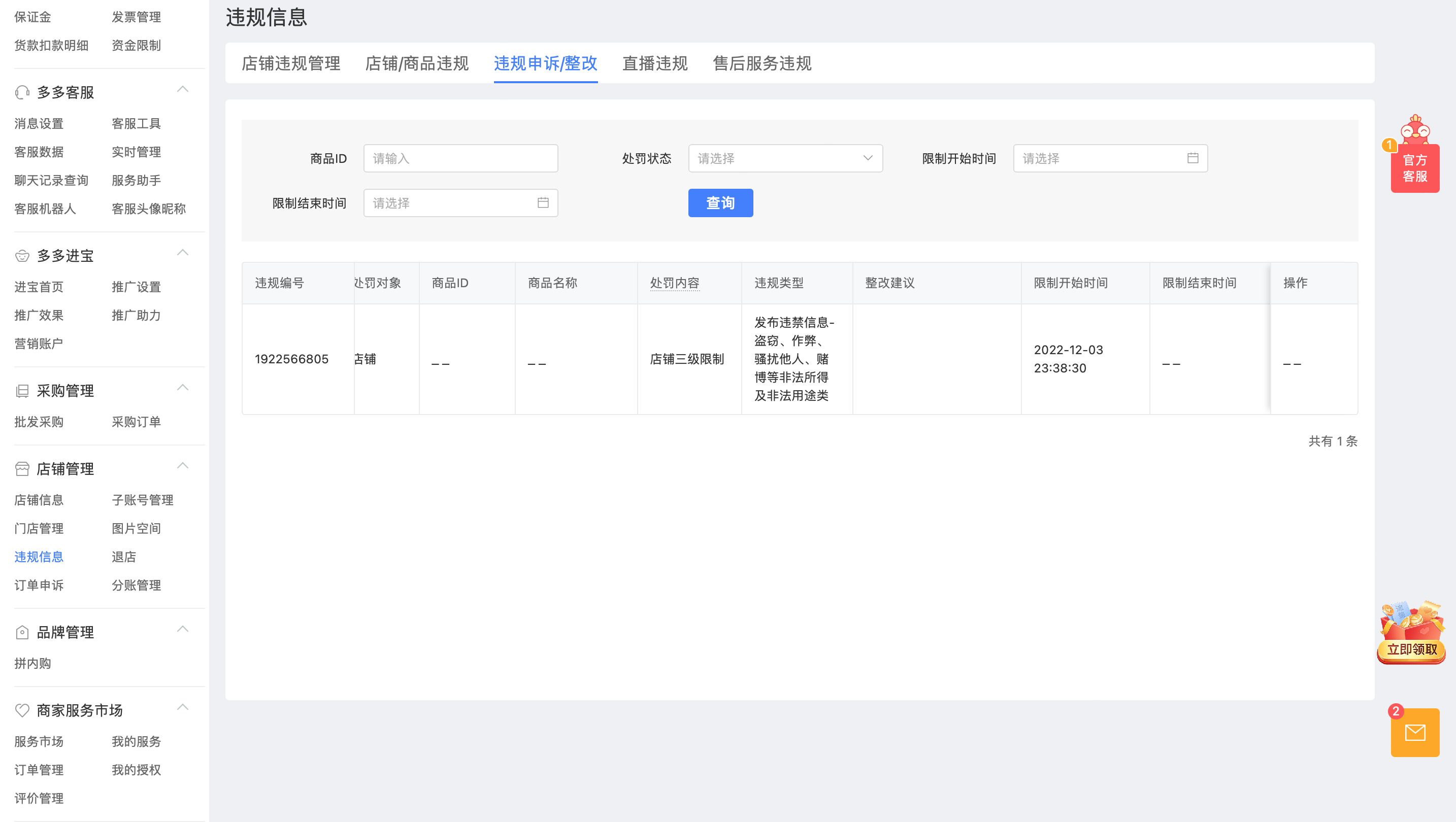The width and height of the screenshot is (1456, 822).
Task: Open 发票管理 in sidebar
Action: [x=136, y=17]
